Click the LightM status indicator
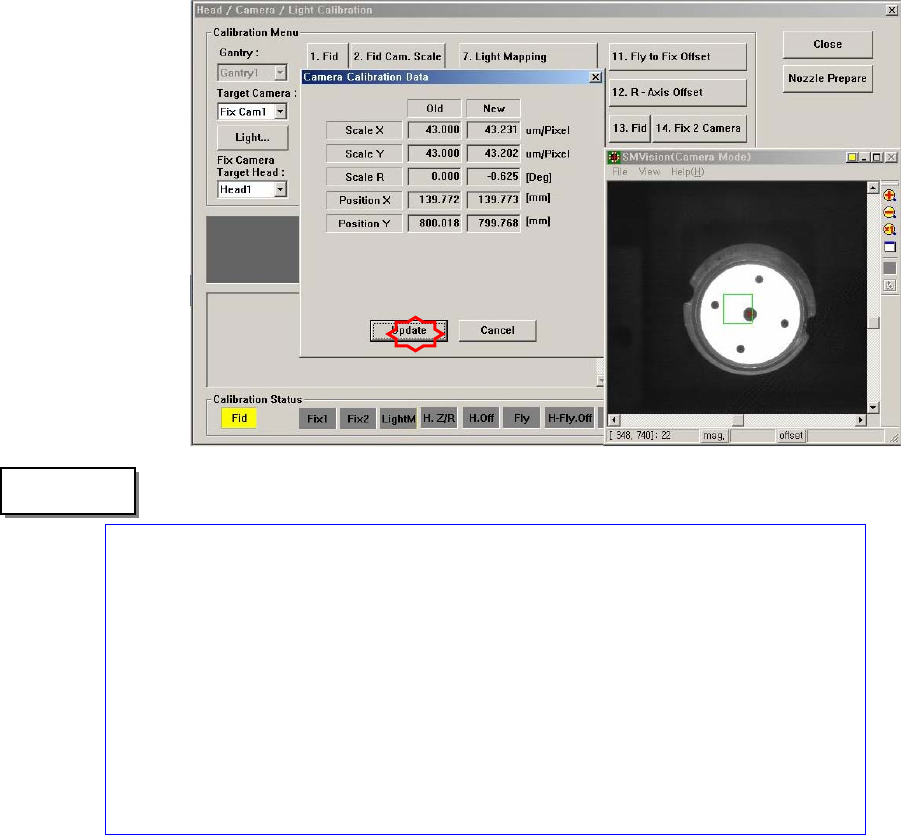 (x=398, y=418)
